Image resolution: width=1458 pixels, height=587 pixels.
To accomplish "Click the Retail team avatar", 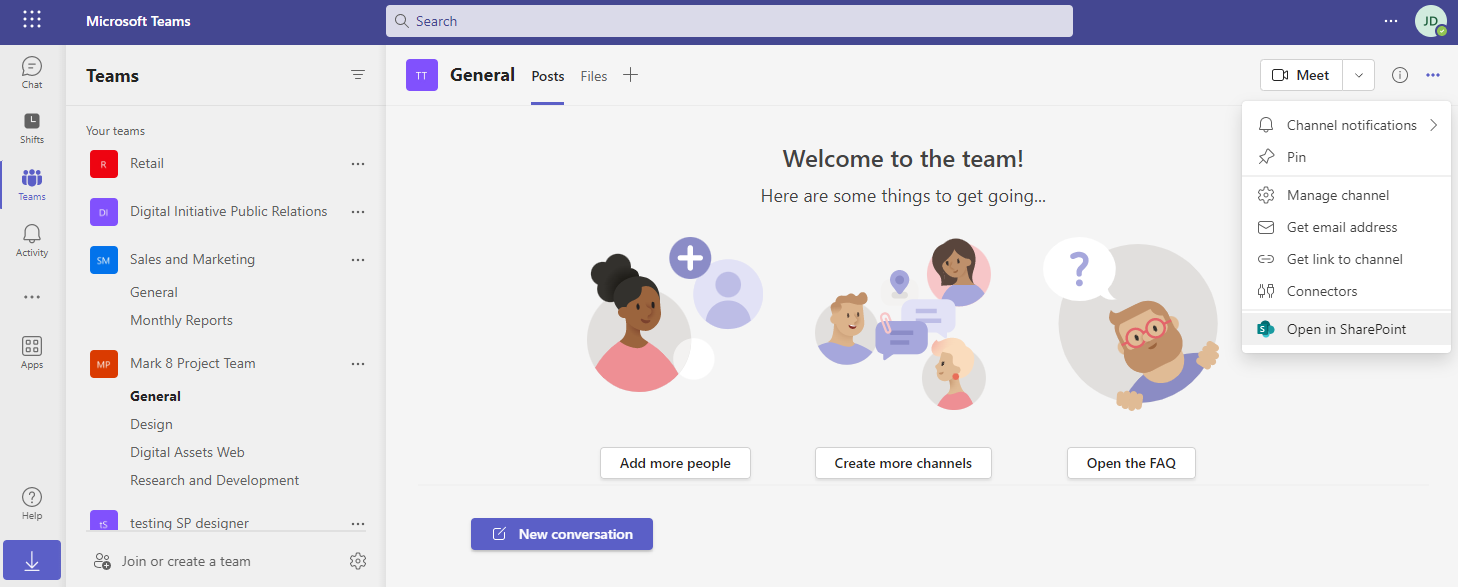I will 104,163.
